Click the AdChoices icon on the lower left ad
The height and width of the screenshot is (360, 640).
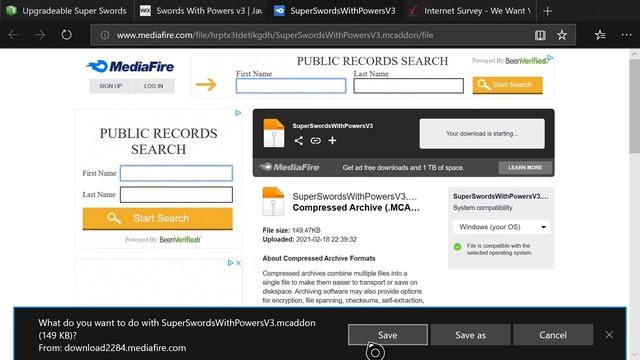click(230, 263)
